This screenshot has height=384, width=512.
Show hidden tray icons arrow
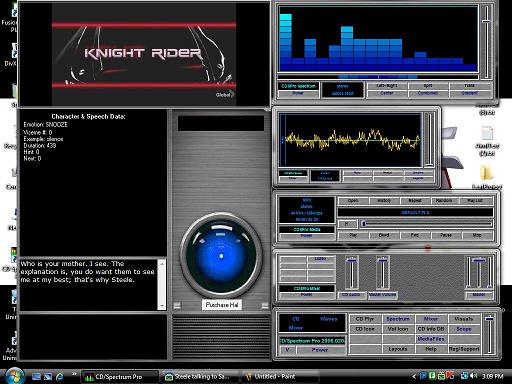(414, 376)
